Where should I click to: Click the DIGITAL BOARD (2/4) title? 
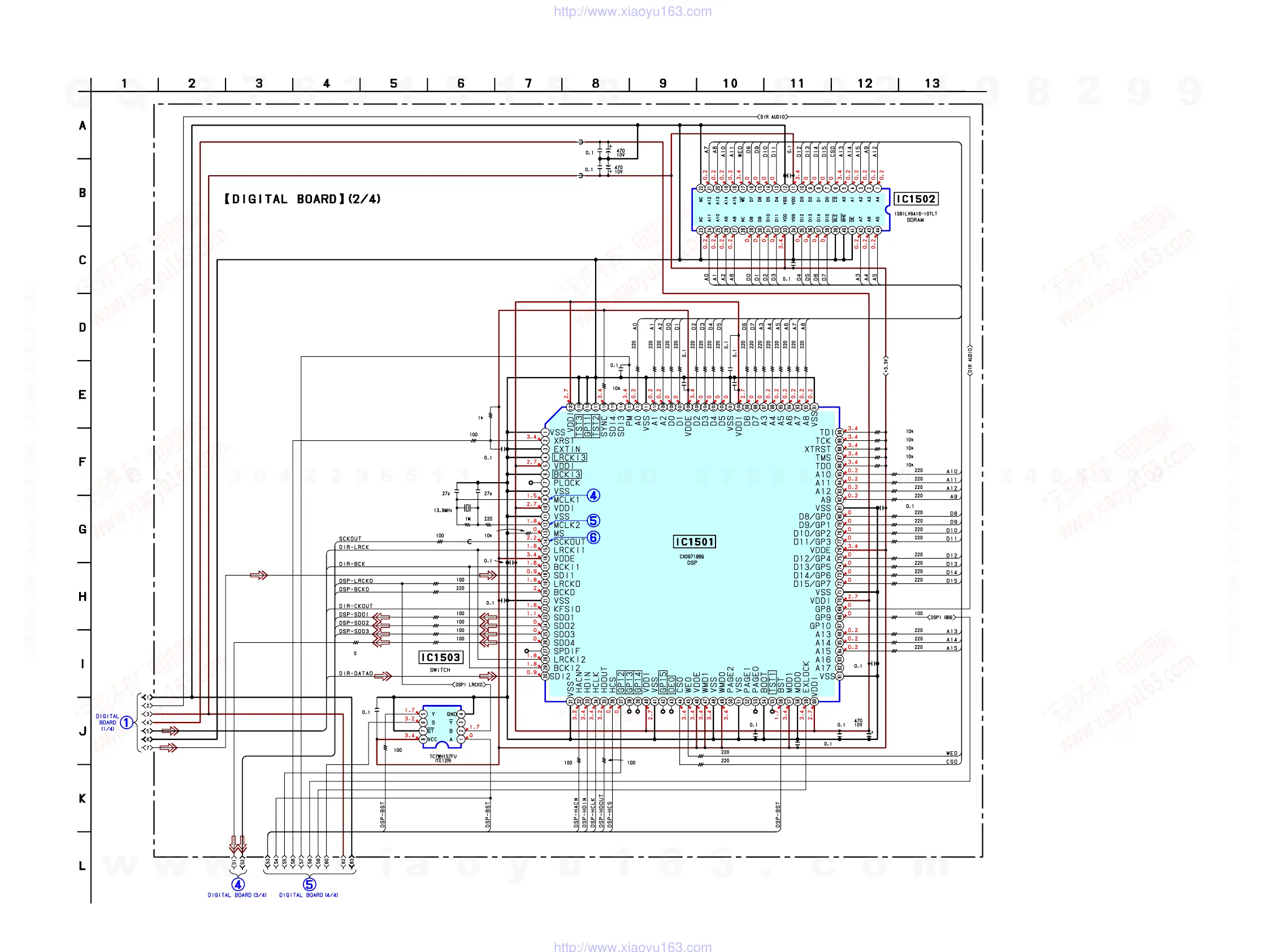coord(302,198)
